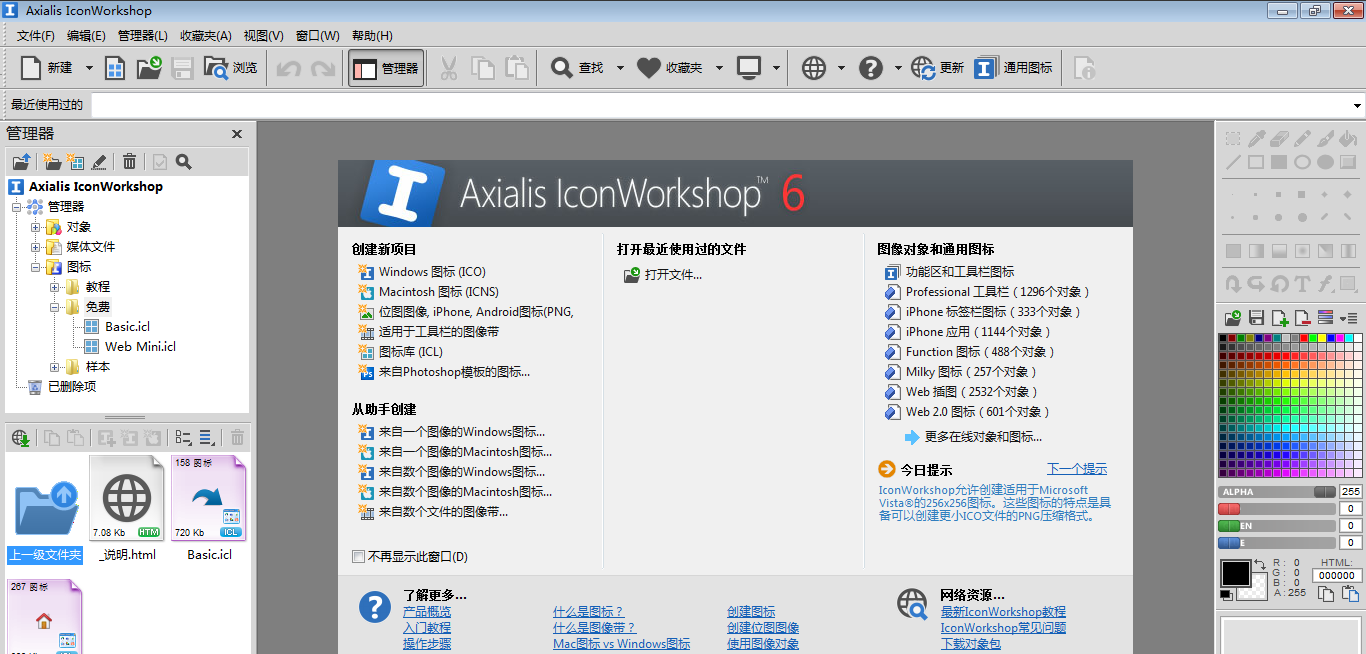
Task: Click the view mode list icon above thumbnails
Action: click(183, 437)
